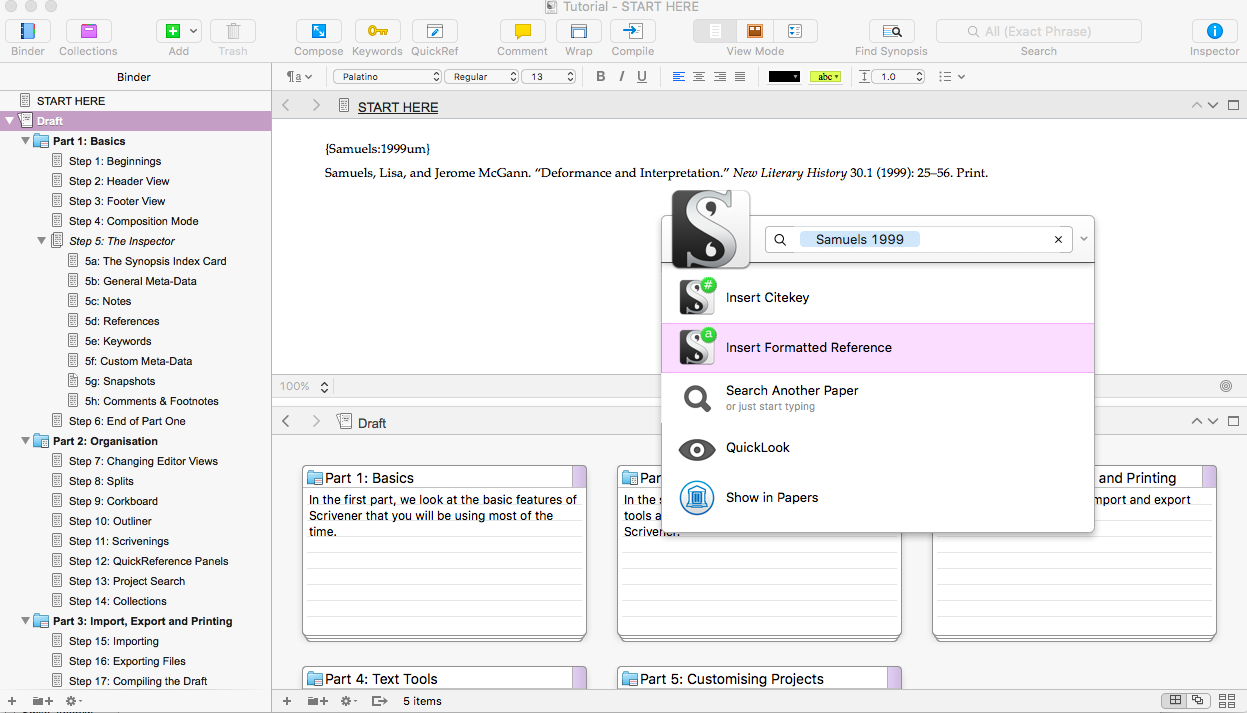
Task: Click the Compile toolbar icon
Action: pyautogui.click(x=632, y=32)
